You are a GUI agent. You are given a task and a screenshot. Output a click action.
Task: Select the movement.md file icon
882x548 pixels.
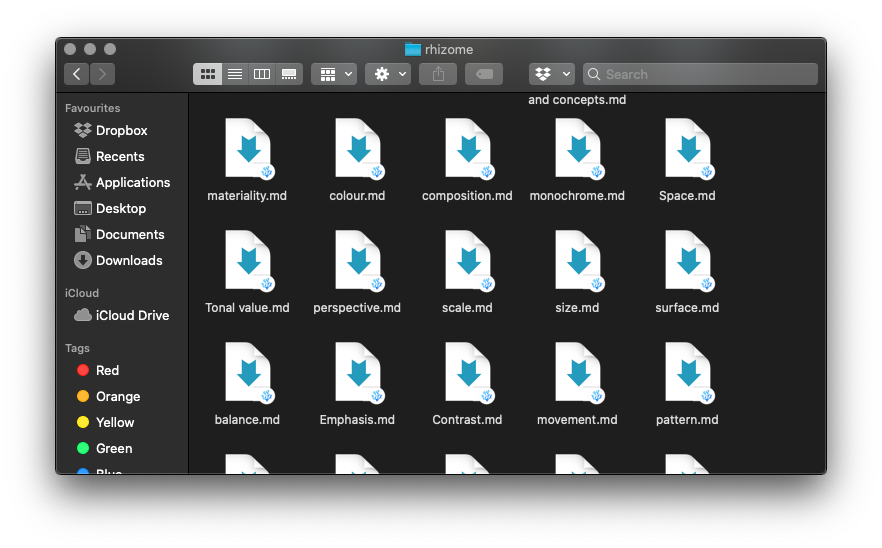click(578, 373)
